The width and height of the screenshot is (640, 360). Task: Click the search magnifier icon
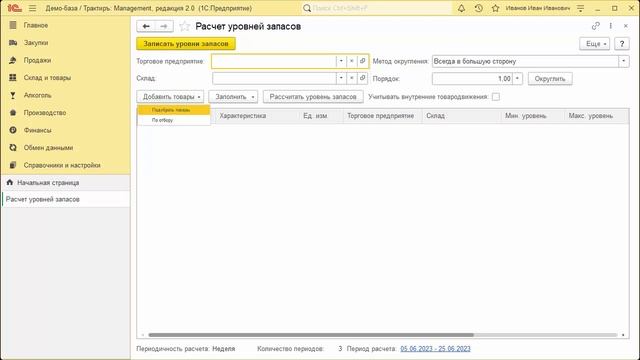tap(307, 8)
